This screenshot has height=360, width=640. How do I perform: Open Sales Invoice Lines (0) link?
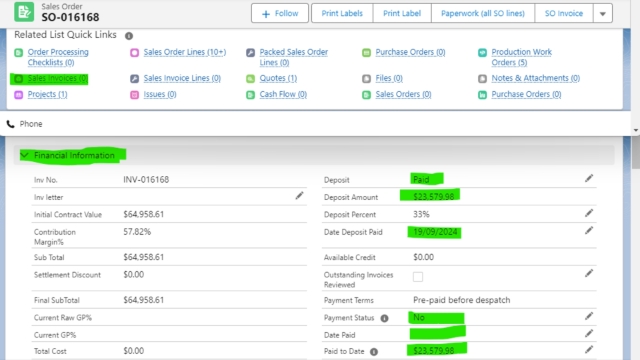[x=182, y=78]
